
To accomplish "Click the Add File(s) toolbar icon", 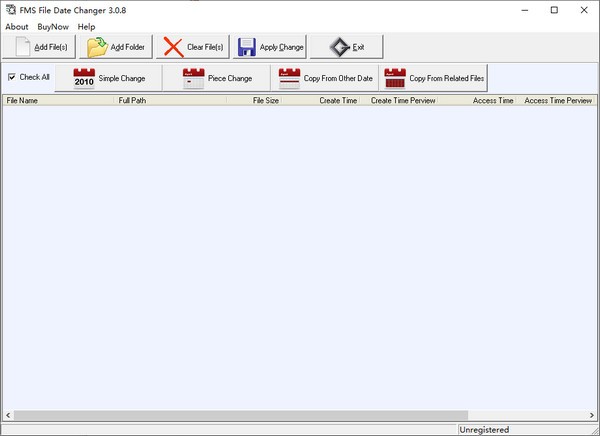I will pos(23,47).
